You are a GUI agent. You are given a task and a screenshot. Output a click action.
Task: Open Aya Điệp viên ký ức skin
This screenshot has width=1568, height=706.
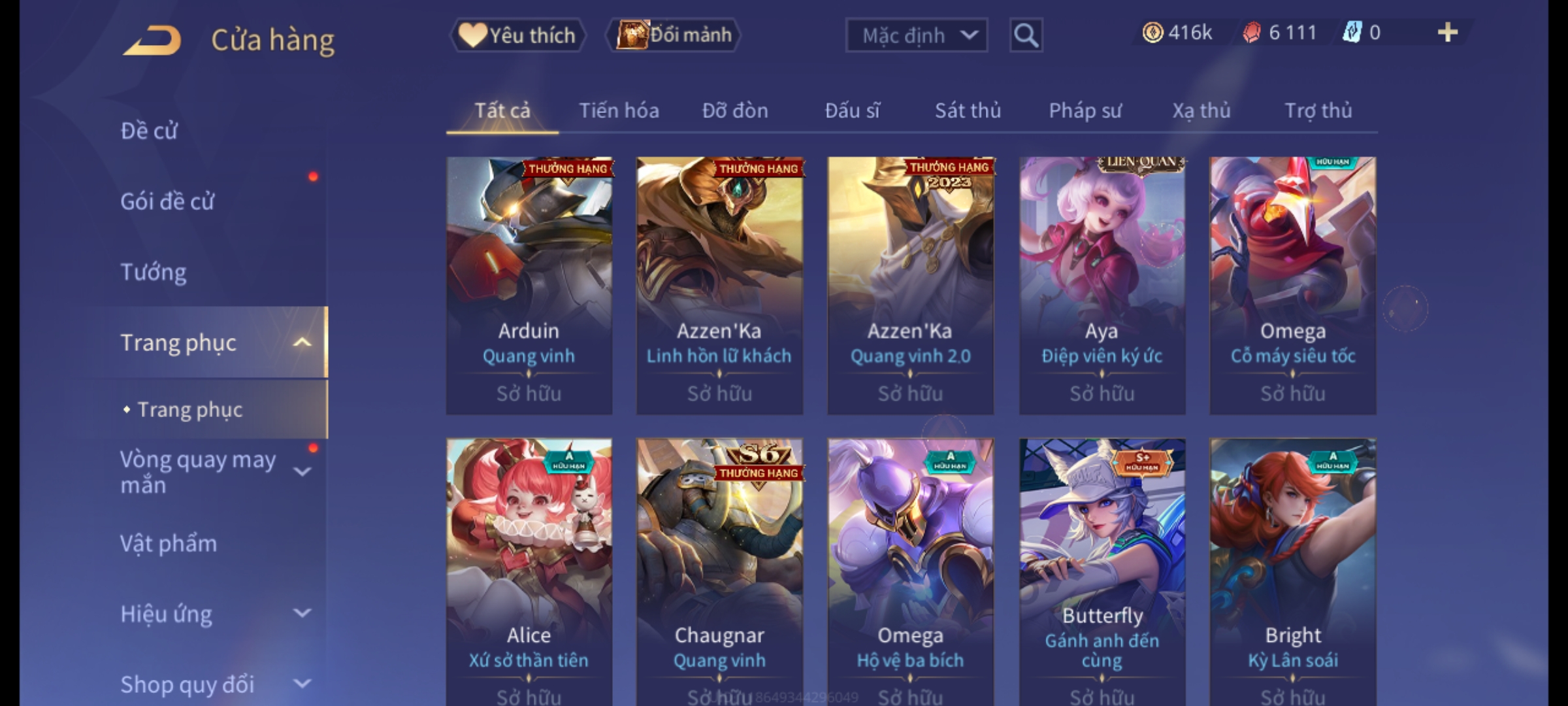coord(1102,285)
